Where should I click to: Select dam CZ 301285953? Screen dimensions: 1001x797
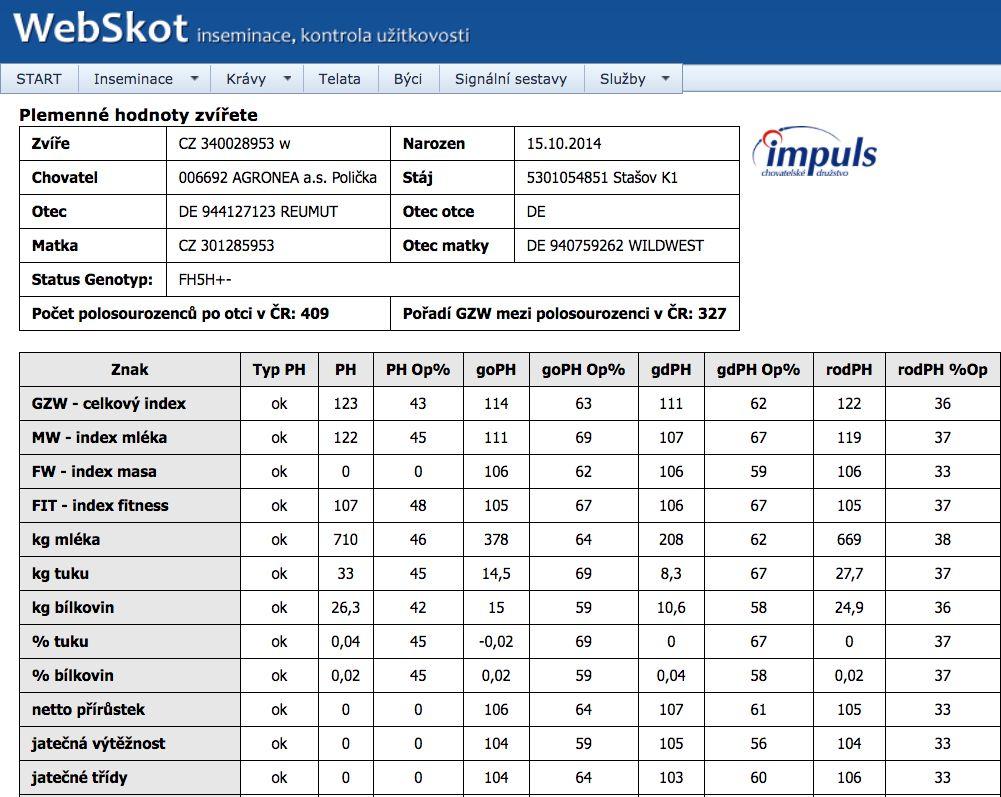[226, 245]
